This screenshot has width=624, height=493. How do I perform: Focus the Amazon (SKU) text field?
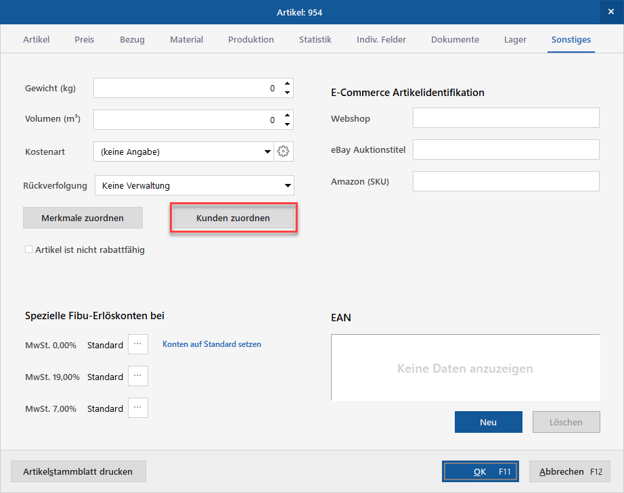pyautogui.click(x=505, y=181)
